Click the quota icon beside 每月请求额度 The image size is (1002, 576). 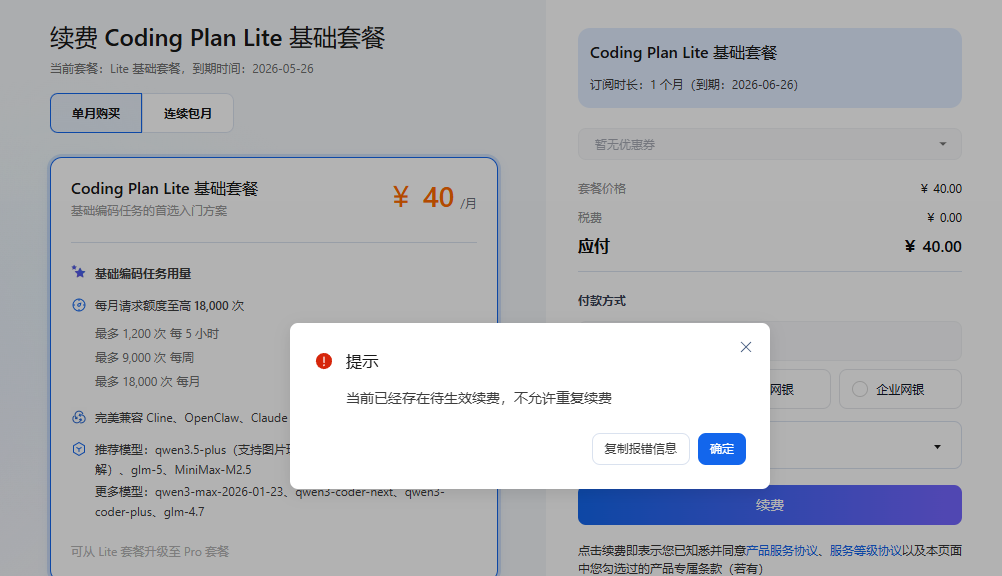(79, 305)
